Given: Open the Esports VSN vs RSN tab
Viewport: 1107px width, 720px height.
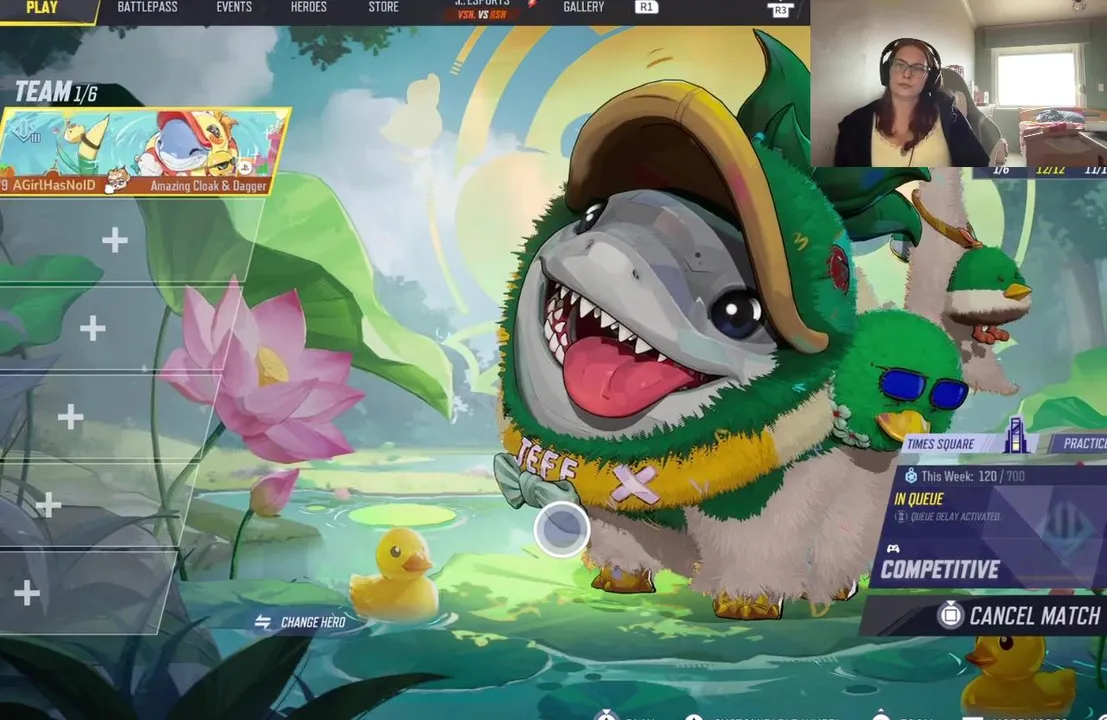Looking at the screenshot, I should (482, 8).
